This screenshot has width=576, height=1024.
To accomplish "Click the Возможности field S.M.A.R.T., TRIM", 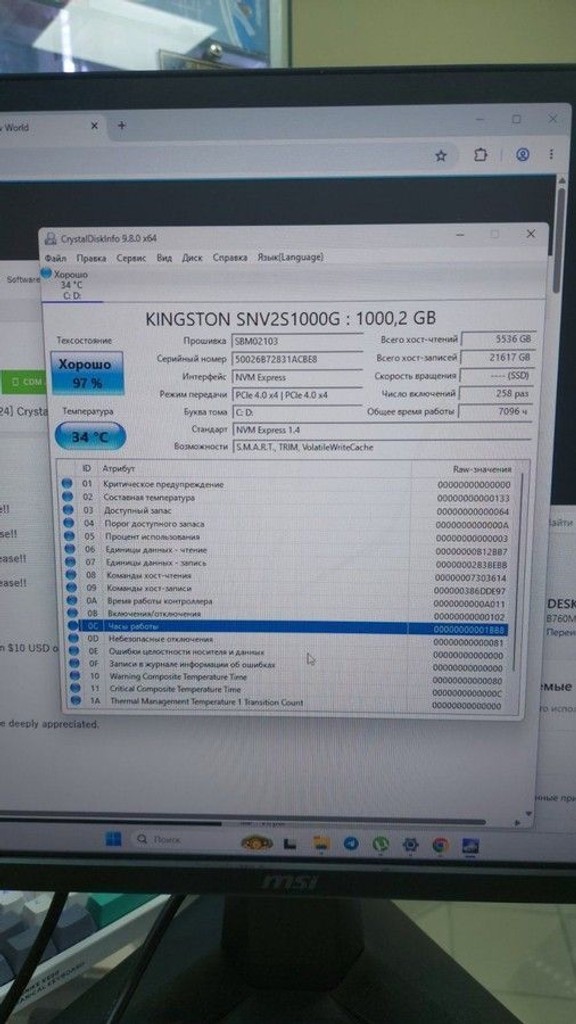I will (x=381, y=447).
